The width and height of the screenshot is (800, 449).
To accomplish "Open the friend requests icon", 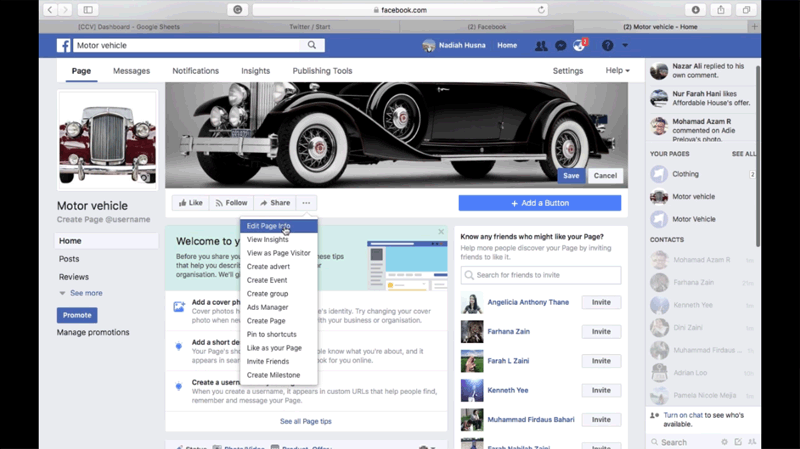I will [541, 46].
